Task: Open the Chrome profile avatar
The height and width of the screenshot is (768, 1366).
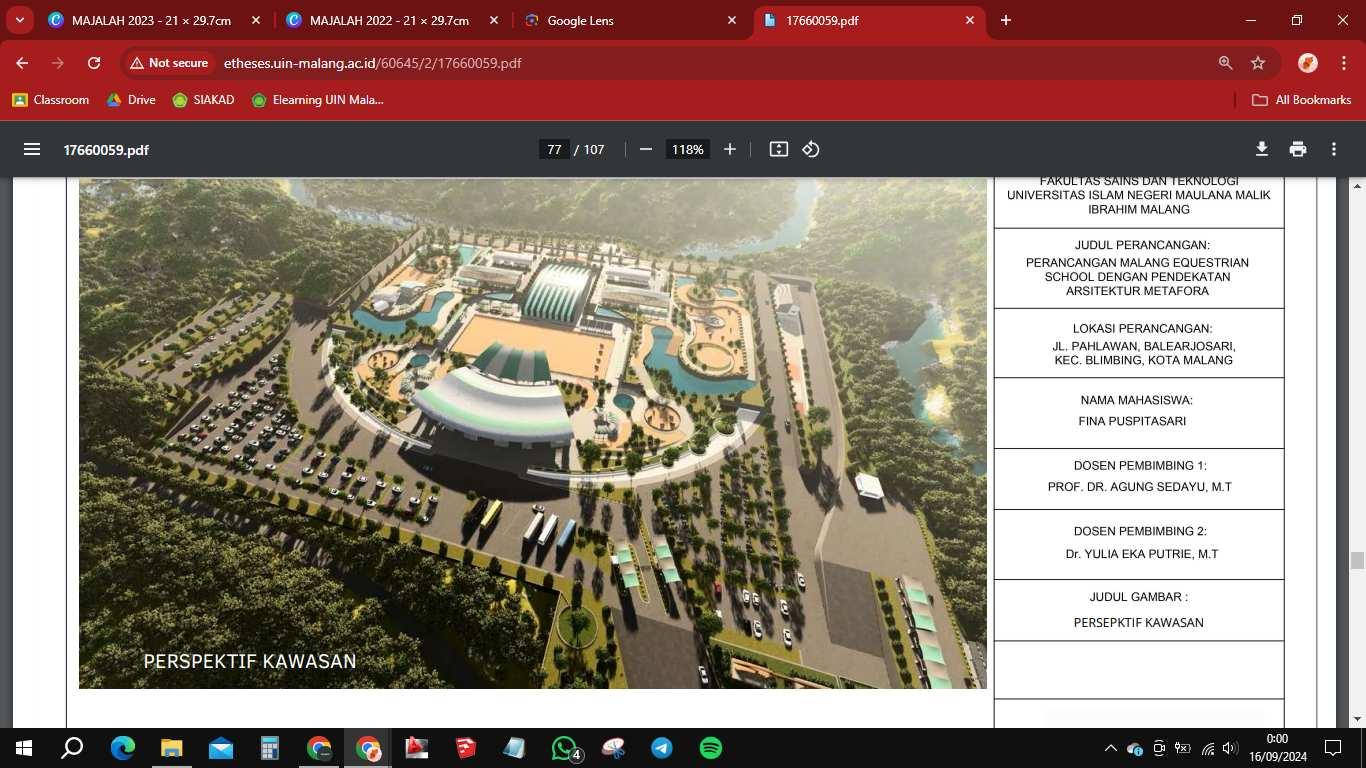Action: coord(1307,63)
